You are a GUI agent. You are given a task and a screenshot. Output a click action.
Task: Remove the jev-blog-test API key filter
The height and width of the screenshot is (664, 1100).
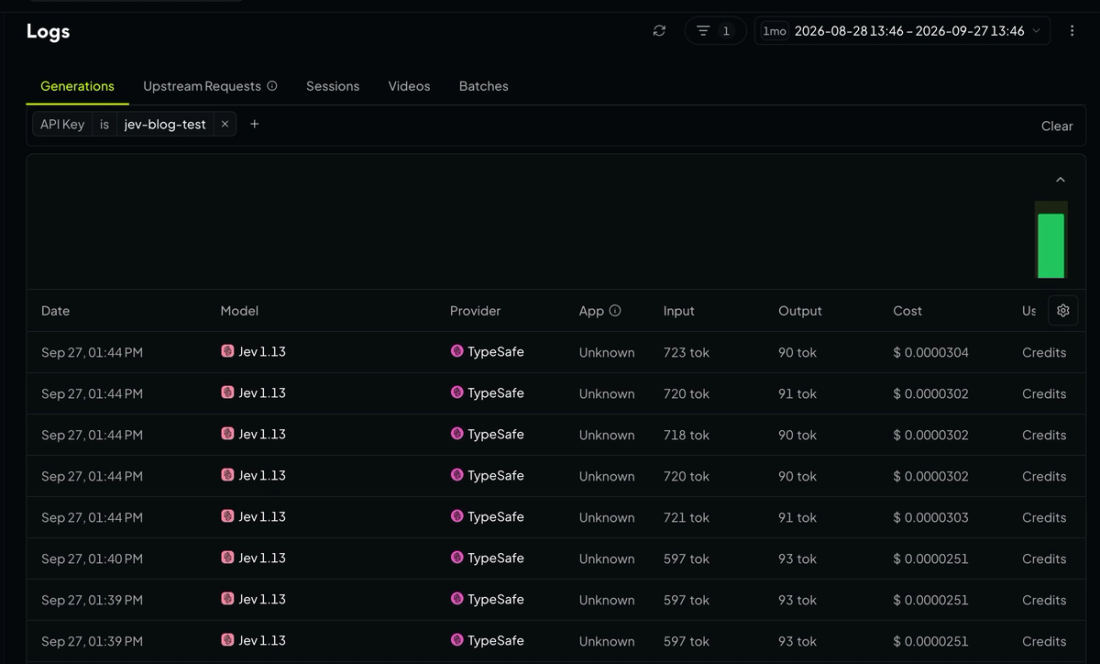(x=224, y=124)
